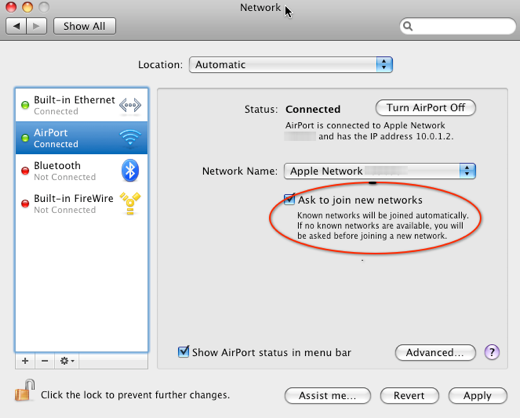Click the back arrow in the toolbar
Viewport: 520px width, 418px height.
click(x=16, y=26)
